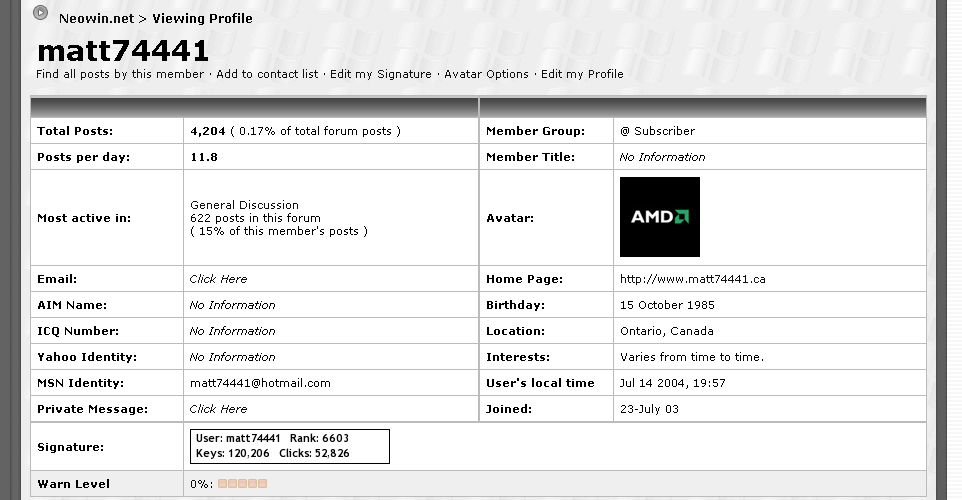Click the signature stats banner image
The width and height of the screenshot is (962, 500).
pyautogui.click(x=290, y=446)
